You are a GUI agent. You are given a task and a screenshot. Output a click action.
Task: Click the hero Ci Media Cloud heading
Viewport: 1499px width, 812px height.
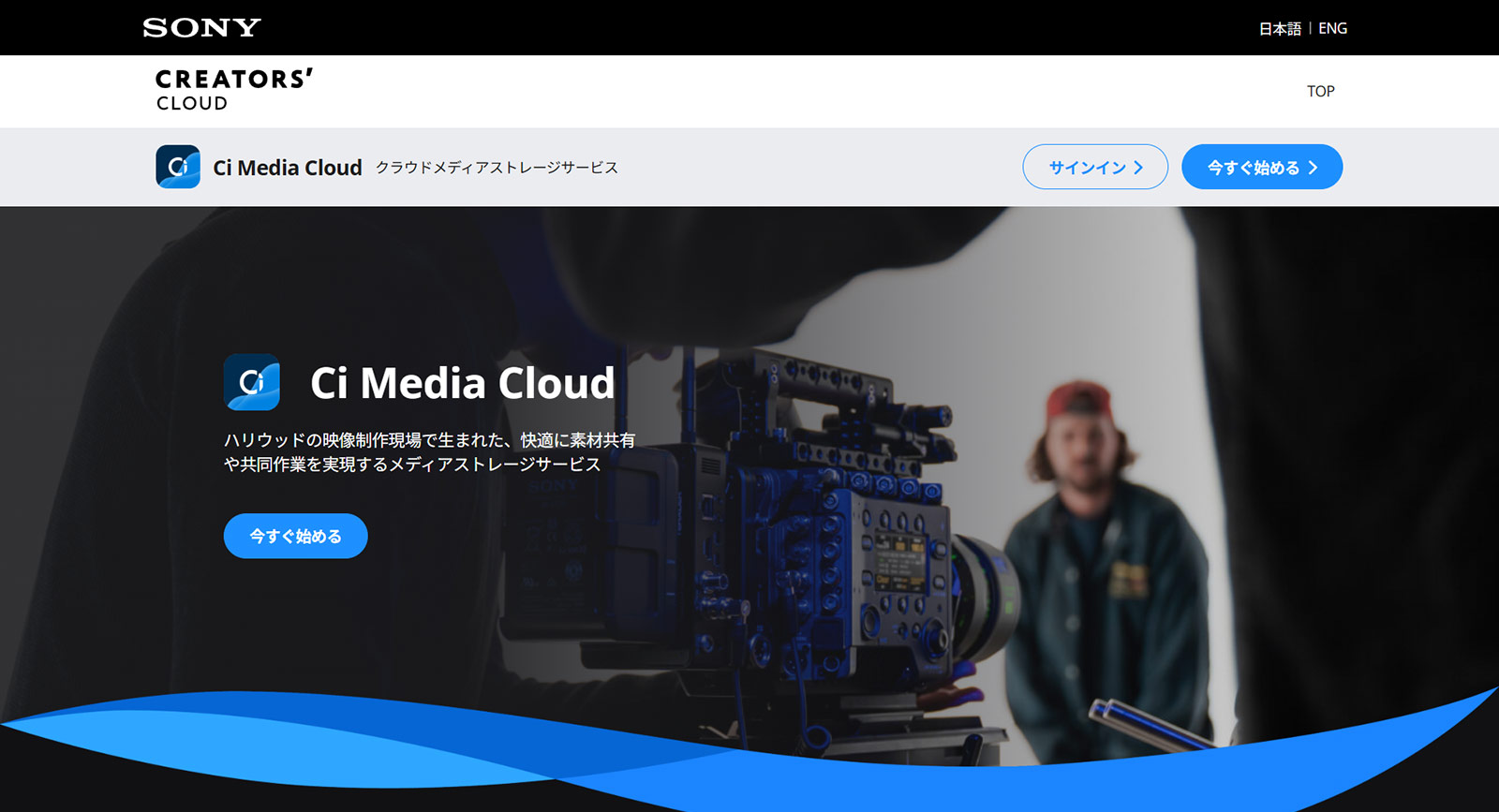click(463, 383)
